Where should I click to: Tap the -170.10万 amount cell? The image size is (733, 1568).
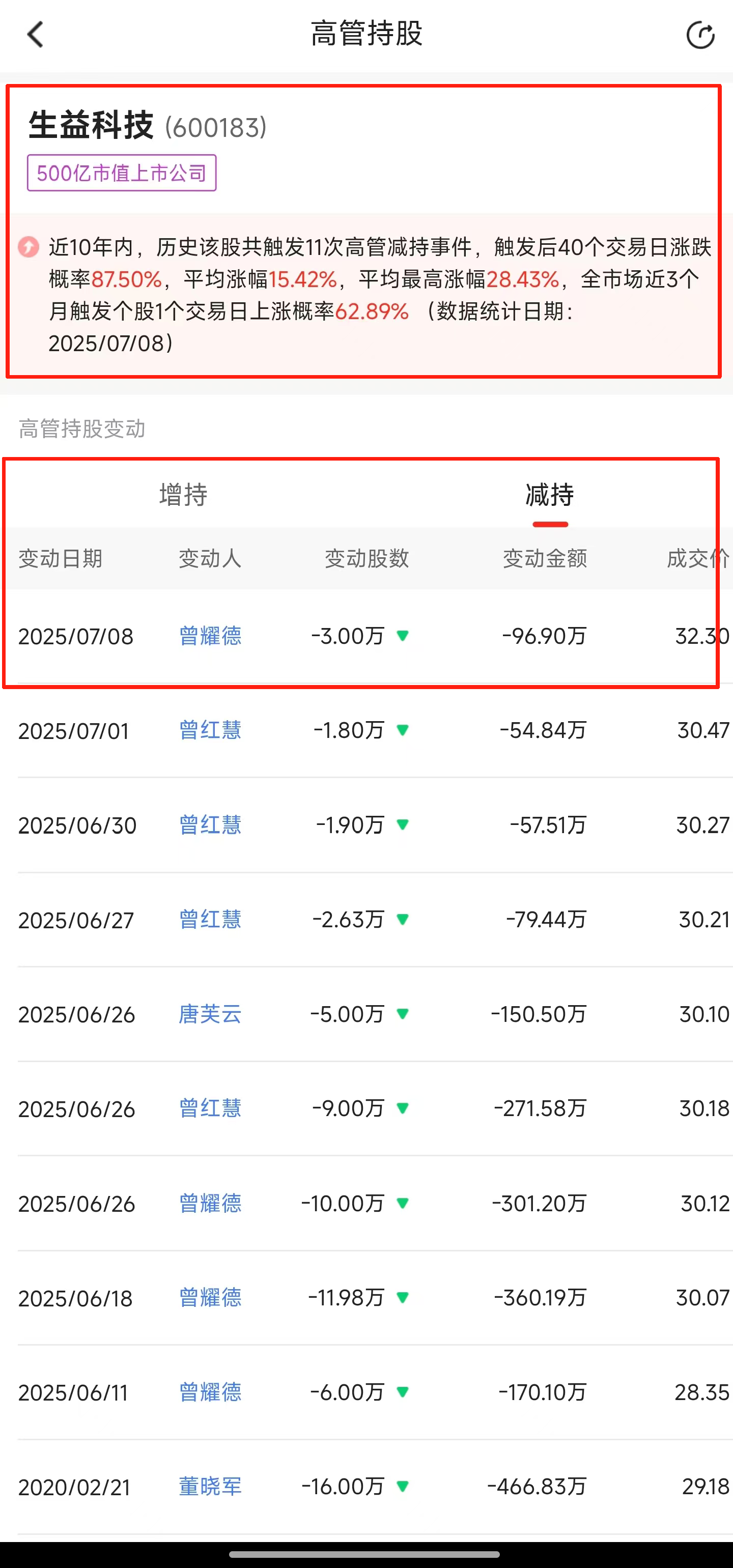[x=543, y=1392]
